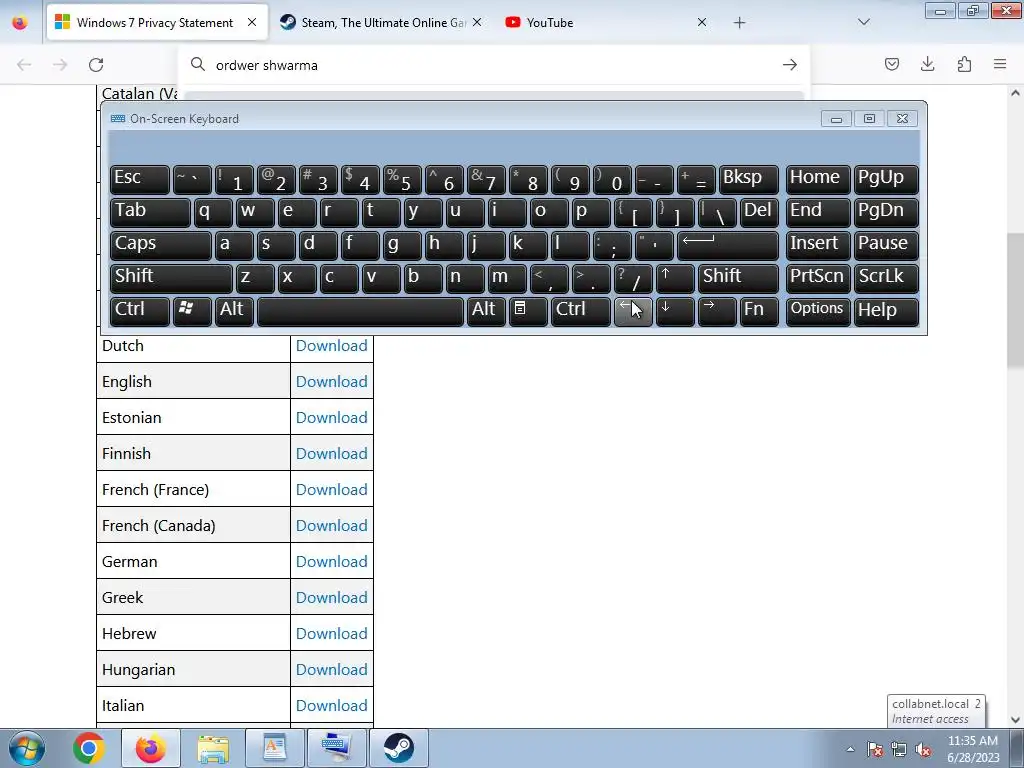Viewport: 1024px width, 768px height.
Task: Click the space bar on On-Screen Keyboard
Action: [360, 311]
